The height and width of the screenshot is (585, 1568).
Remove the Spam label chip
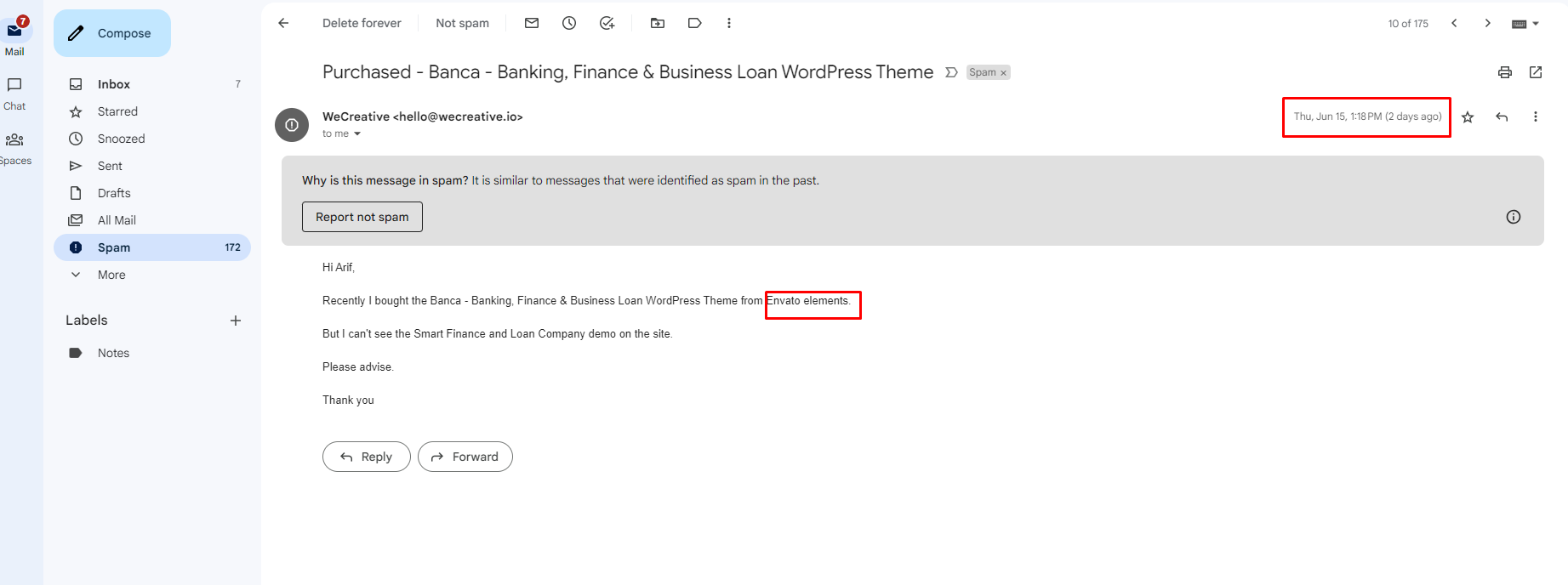click(1004, 73)
